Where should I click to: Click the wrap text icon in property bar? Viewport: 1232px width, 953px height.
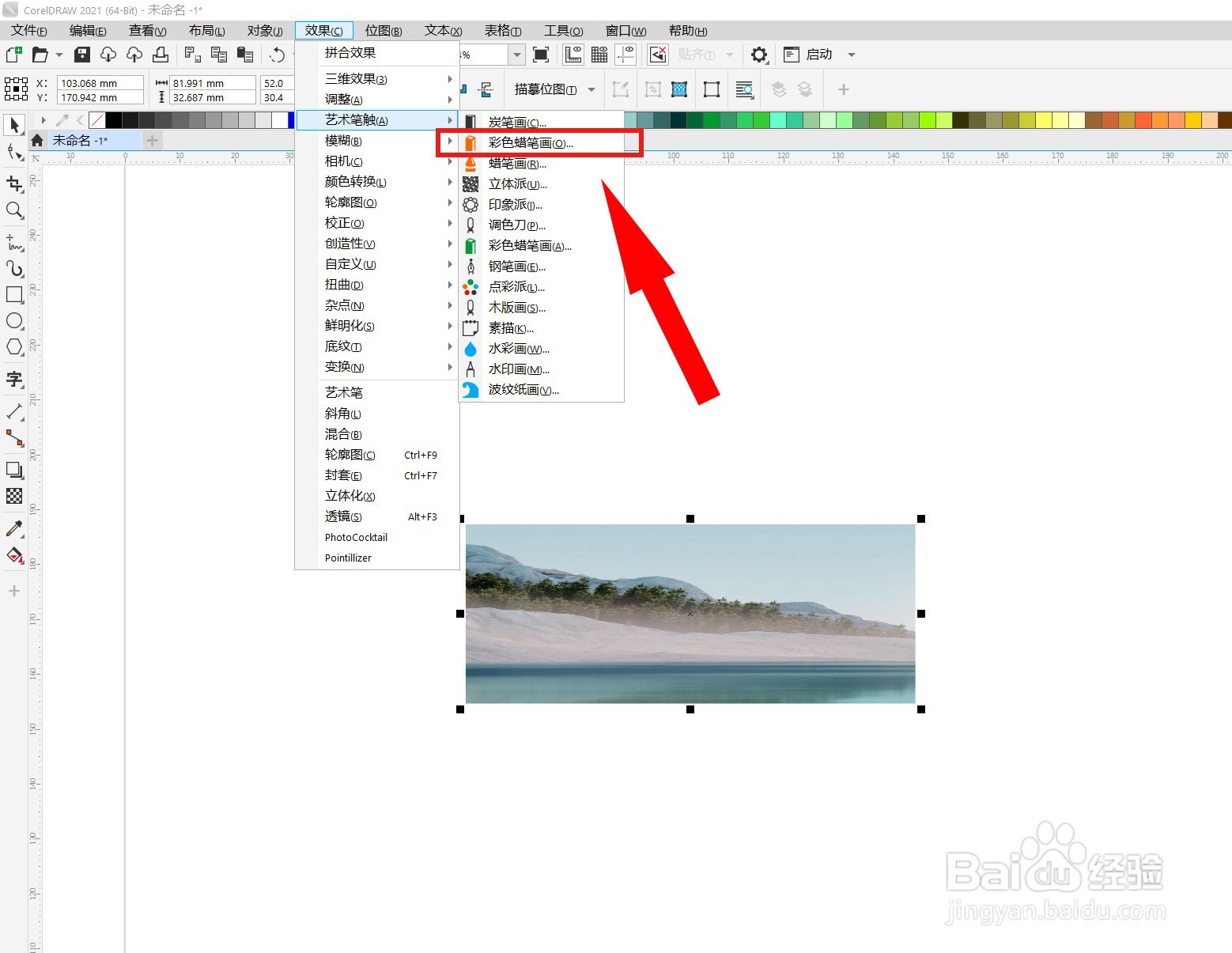744,89
